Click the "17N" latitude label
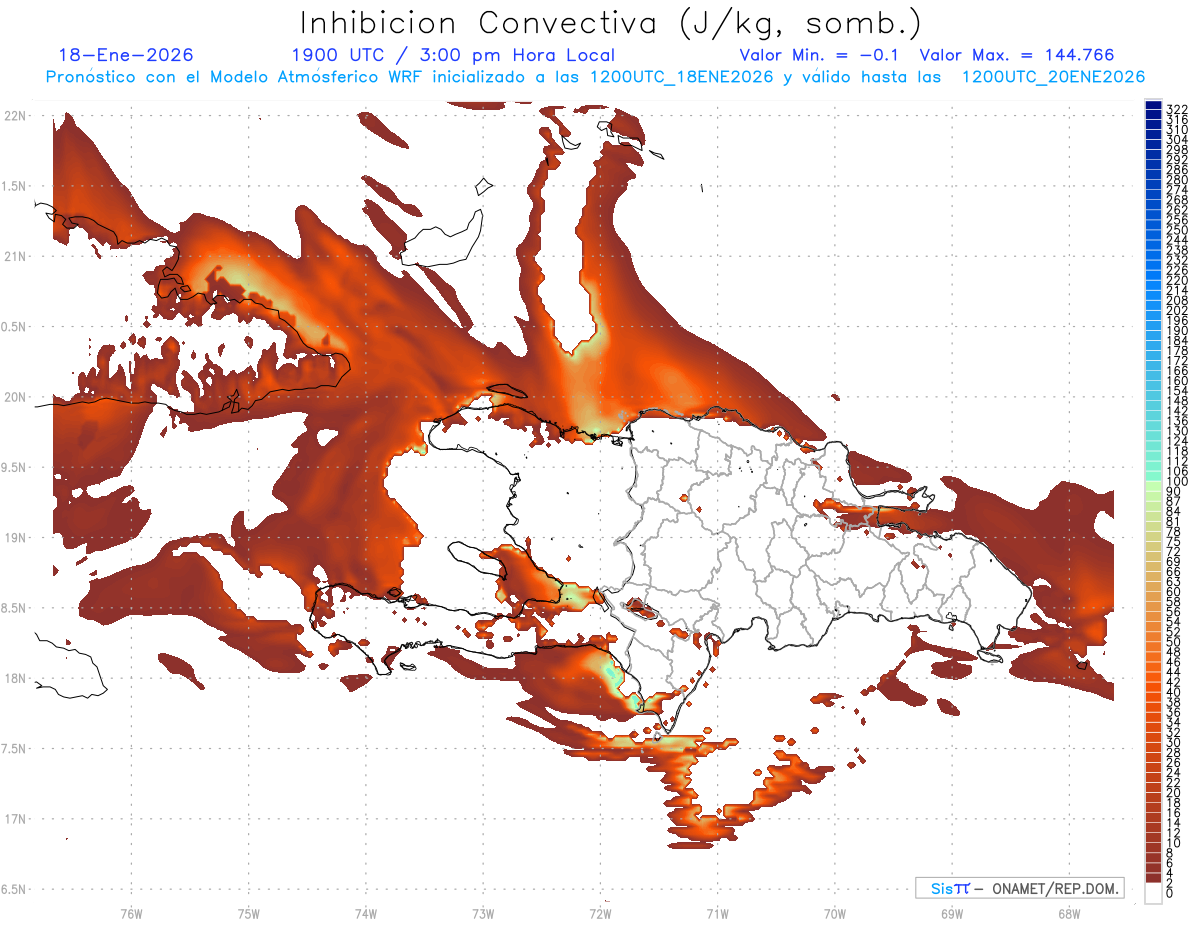The height and width of the screenshot is (927, 1200). [15, 819]
